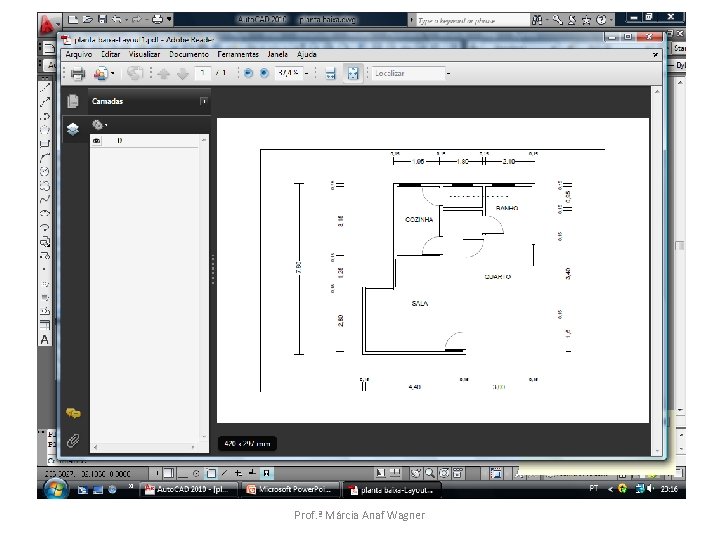Click New drawing icon in AutoCAD quick access

(x=73, y=19)
